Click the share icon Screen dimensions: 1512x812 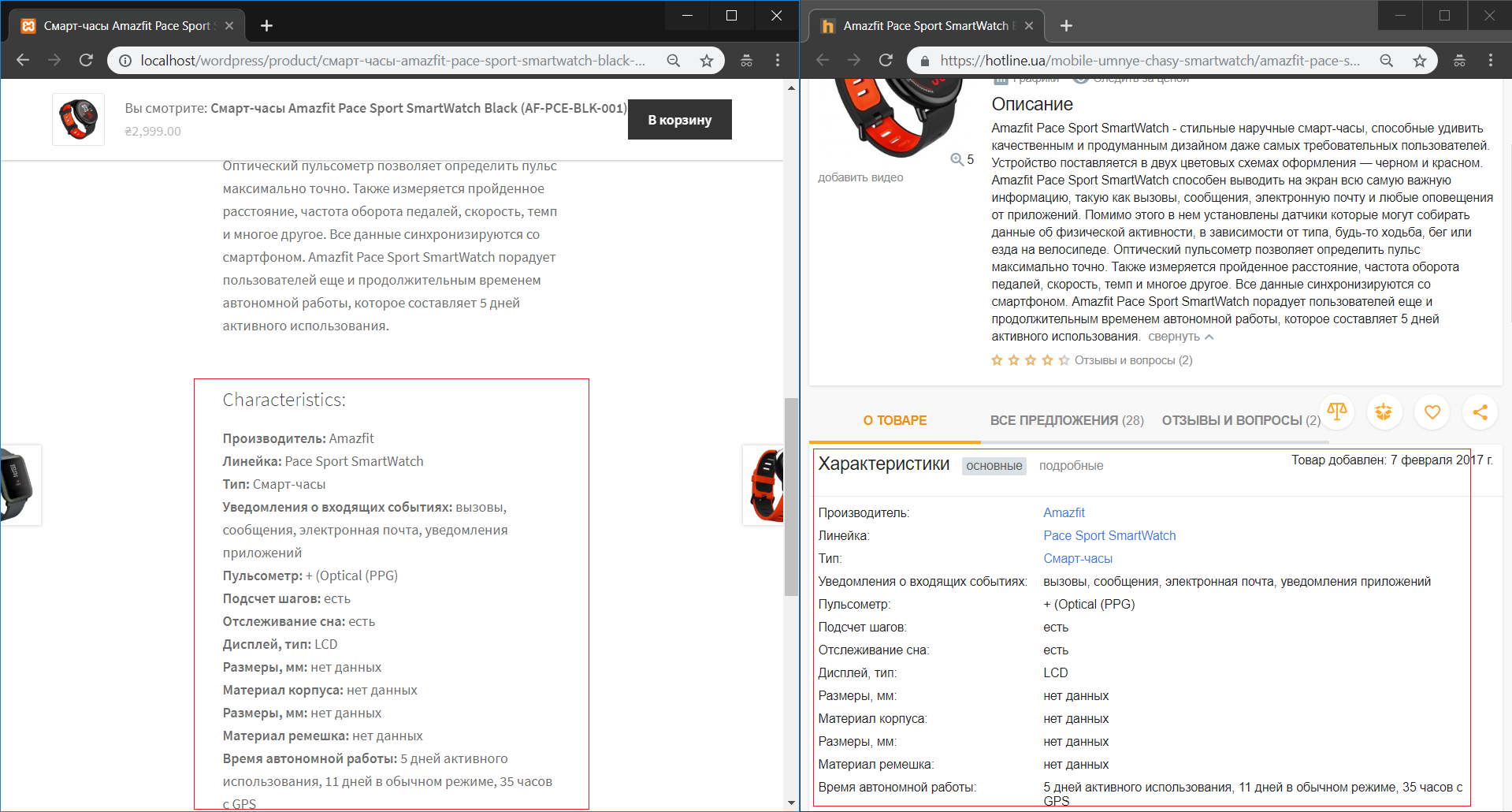[x=1480, y=412]
